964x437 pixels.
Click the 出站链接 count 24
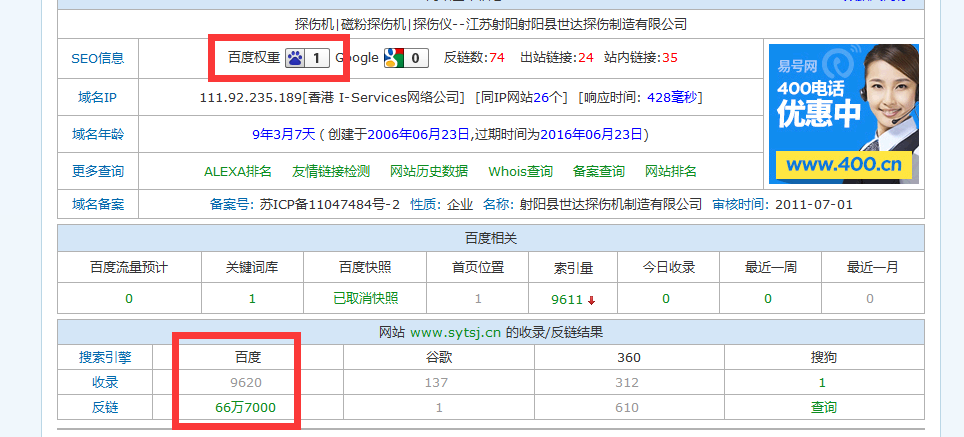[585, 58]
